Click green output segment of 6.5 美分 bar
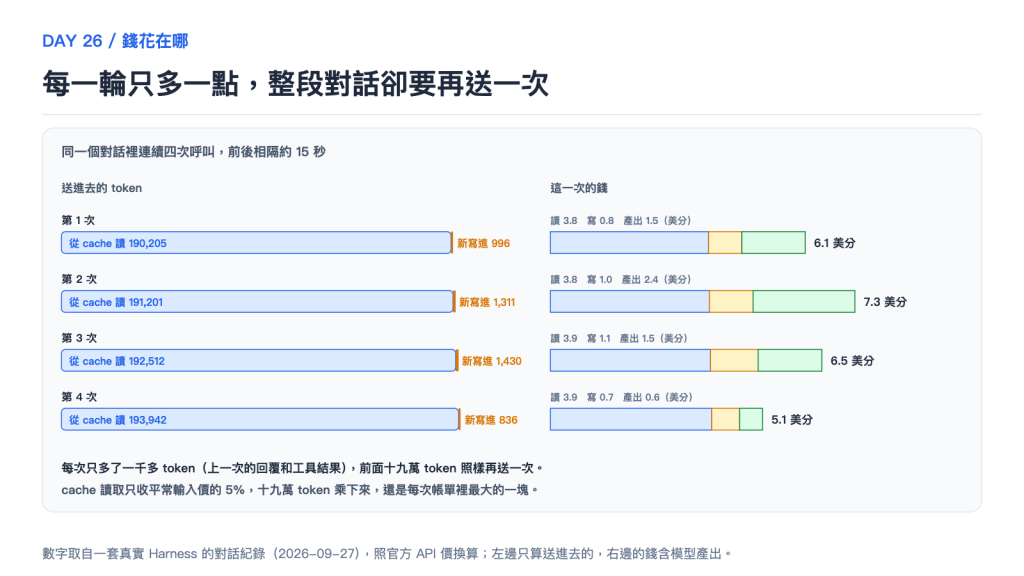 pyautogui.click(x=790, y=360)
